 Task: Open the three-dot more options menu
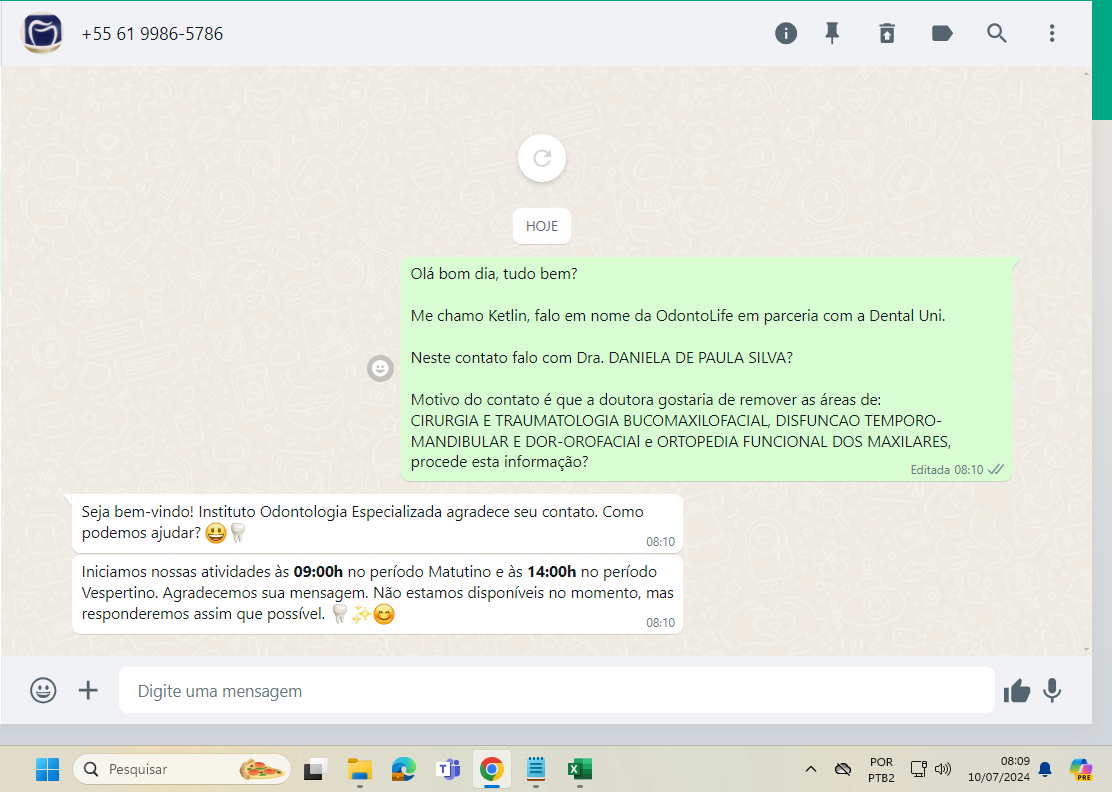tap(1052, 33)
